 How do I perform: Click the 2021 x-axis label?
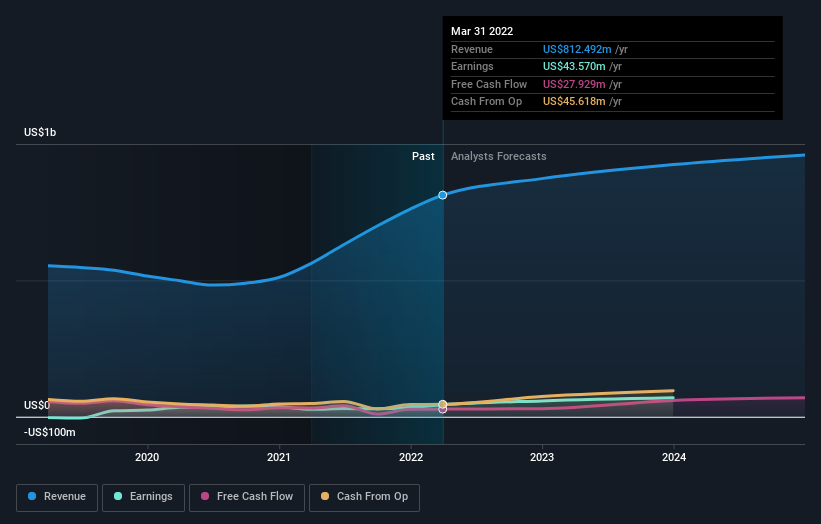(279, 457)
